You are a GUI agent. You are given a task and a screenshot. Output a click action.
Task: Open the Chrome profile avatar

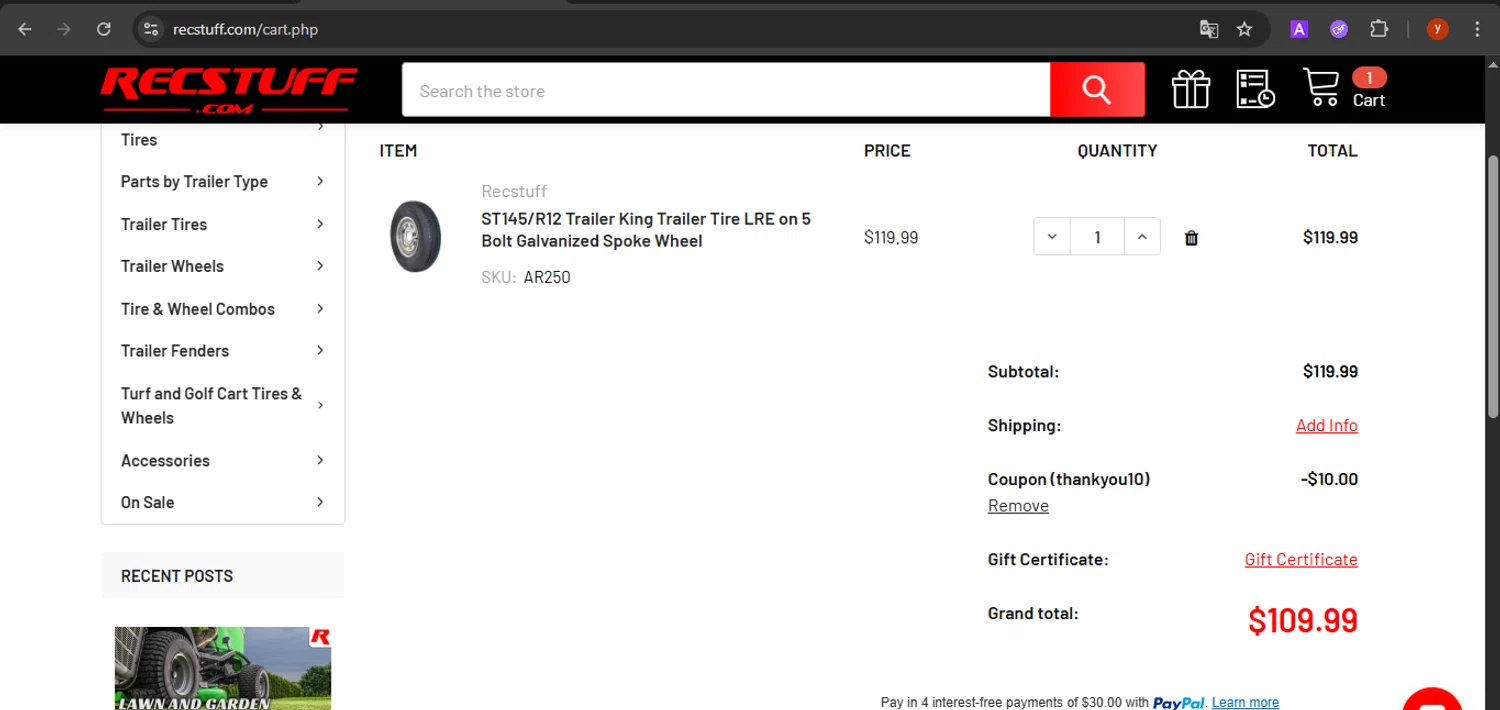coord(1437,29)
